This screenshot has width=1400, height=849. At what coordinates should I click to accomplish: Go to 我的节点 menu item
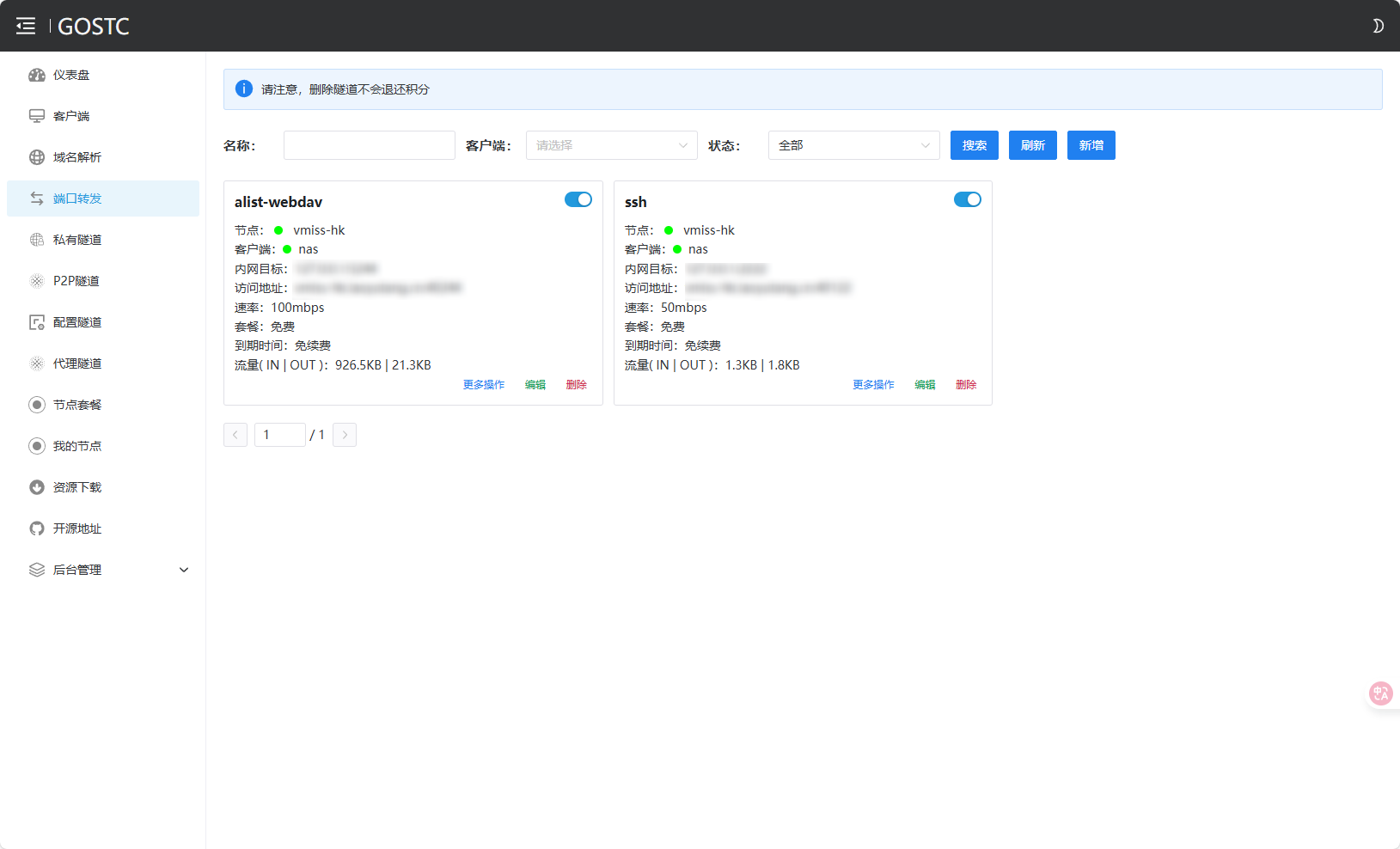click(103, 446)
